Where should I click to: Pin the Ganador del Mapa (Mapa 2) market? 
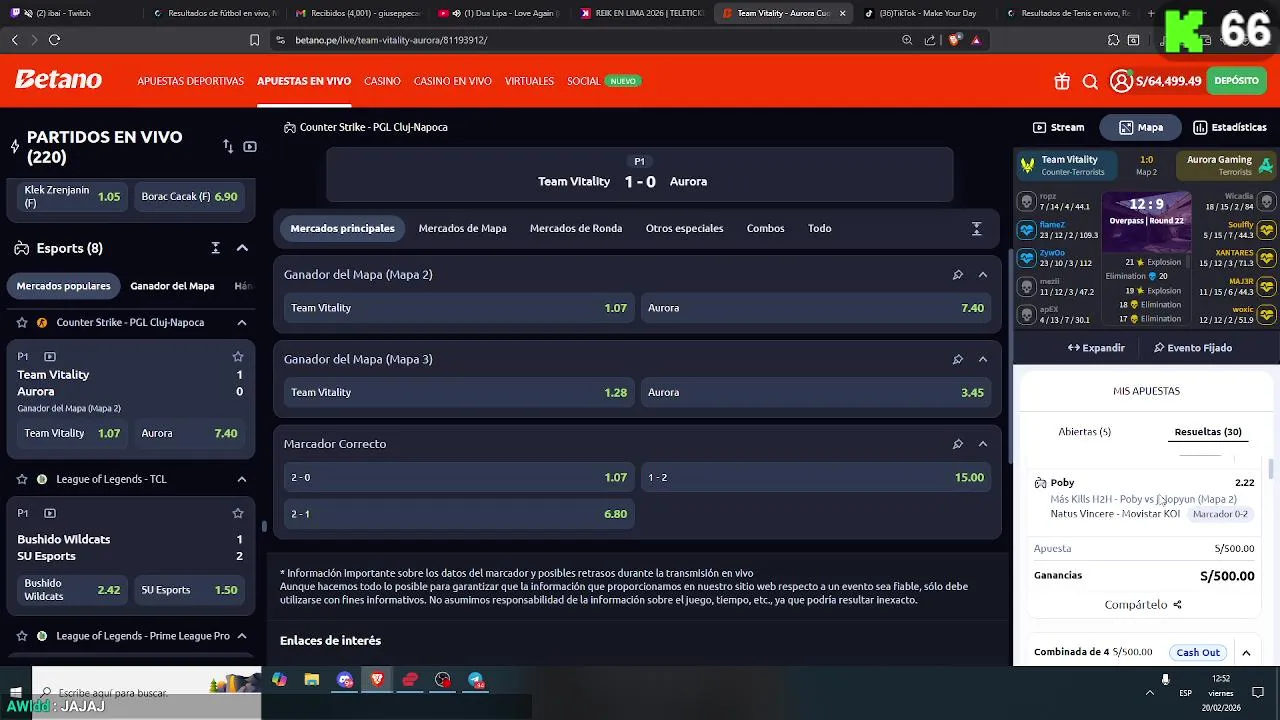957,275
